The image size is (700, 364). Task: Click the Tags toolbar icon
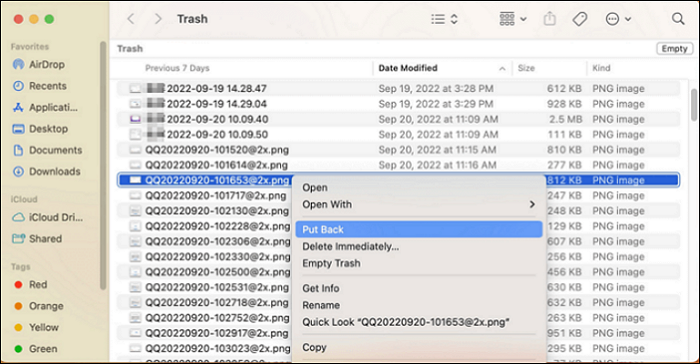coord(579,19)
